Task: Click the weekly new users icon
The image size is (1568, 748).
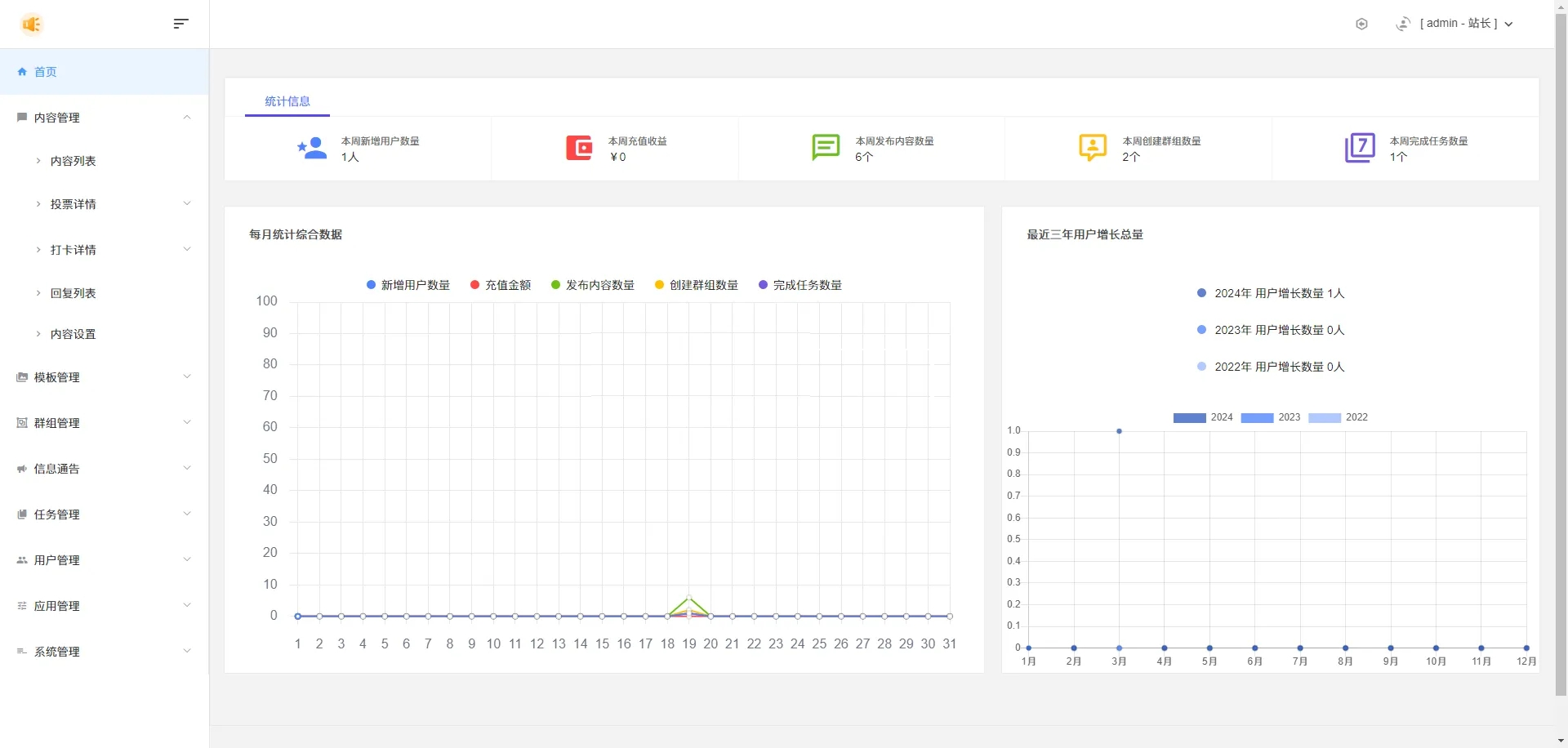Action: pyautogui.click(x=312, y=148)
